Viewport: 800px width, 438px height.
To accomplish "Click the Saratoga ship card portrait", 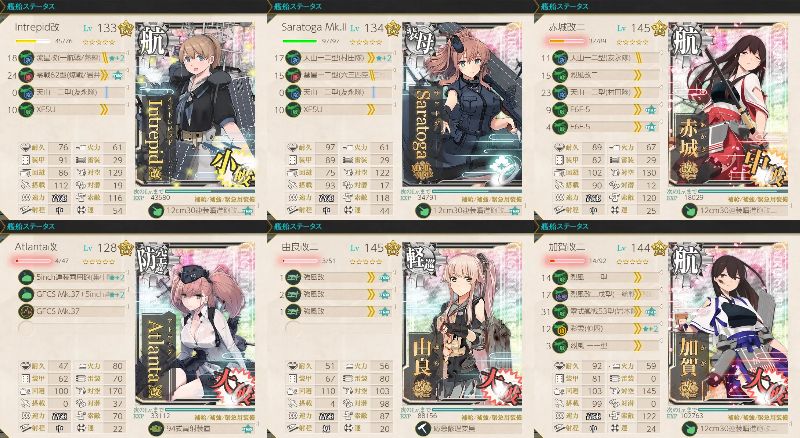I will coord(462,105).
